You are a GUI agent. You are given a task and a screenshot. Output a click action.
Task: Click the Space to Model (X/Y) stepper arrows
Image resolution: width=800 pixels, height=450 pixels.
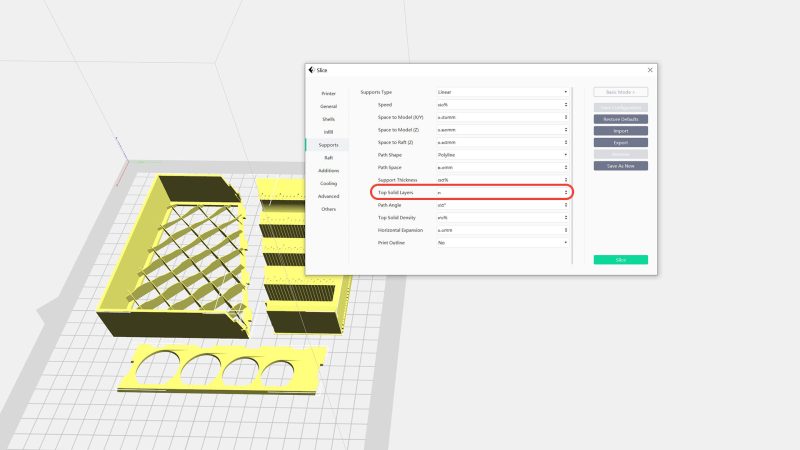[x=566, y=117]
